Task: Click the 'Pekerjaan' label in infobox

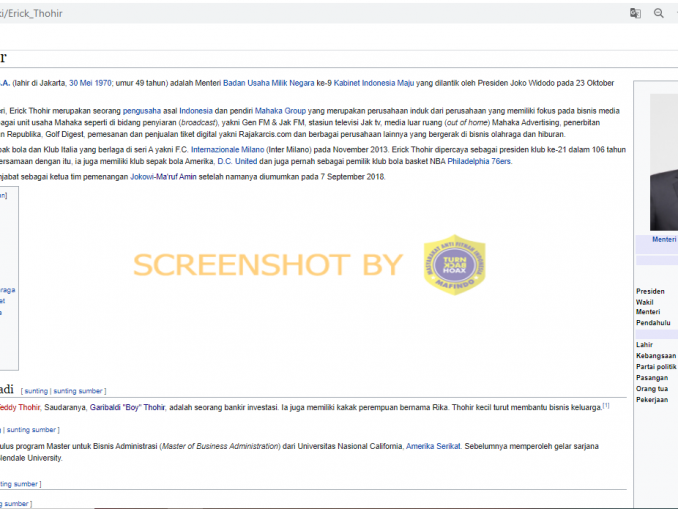Action: (652, 400)
